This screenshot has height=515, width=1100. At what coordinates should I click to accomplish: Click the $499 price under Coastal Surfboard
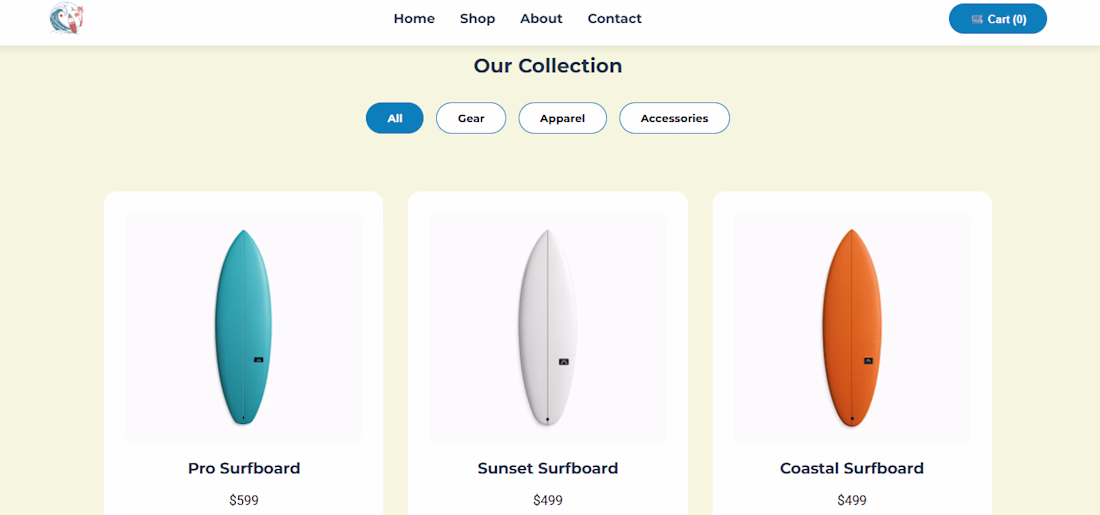coord(852,500)
